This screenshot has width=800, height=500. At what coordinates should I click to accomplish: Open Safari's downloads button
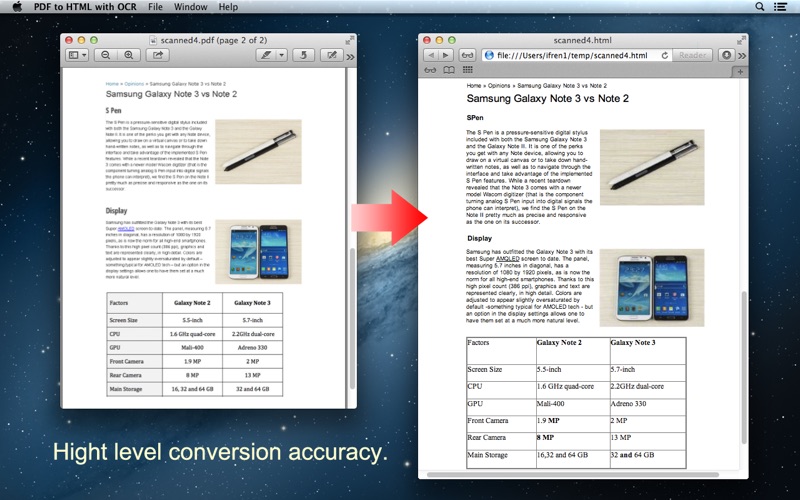[x=727, y=55]
